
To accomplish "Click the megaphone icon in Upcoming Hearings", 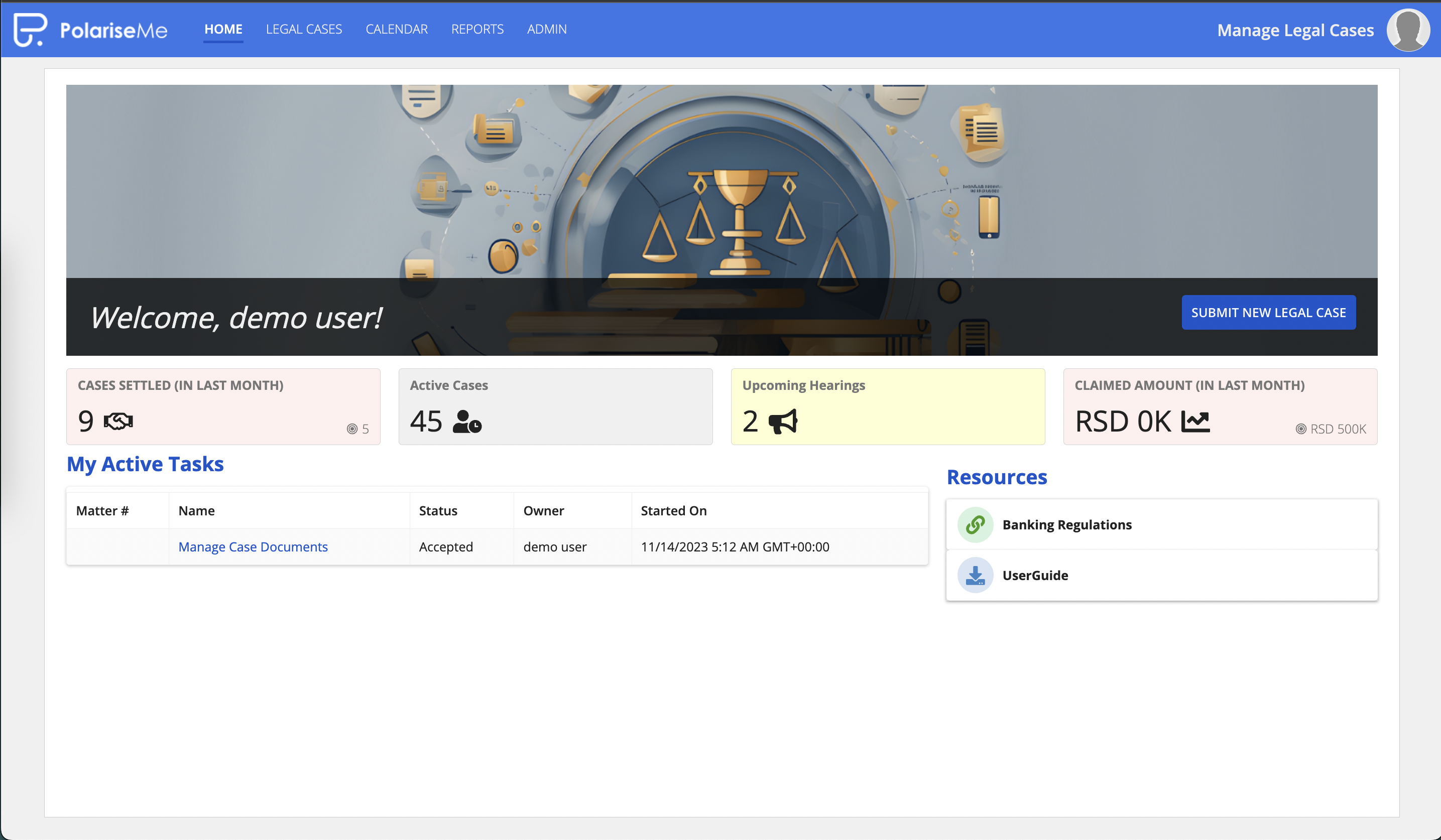I will [783, 422].
